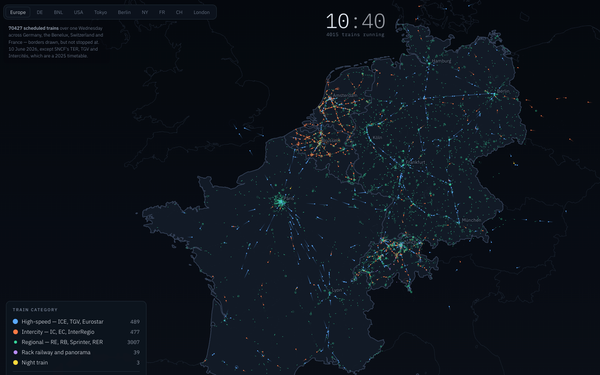Switch to the London tab
600x375 pixels.
[x=202, y=12]
